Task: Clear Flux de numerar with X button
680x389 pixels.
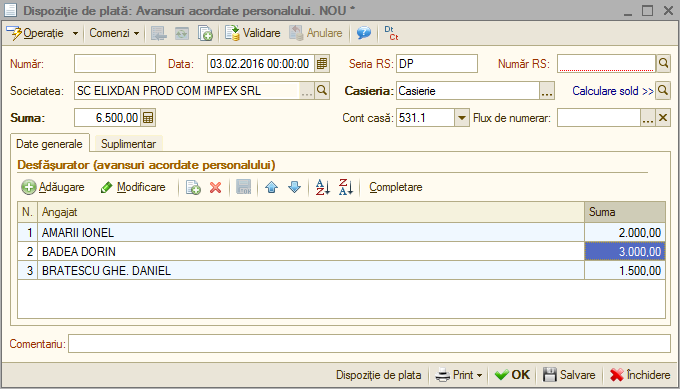Action: coord(663,118)
